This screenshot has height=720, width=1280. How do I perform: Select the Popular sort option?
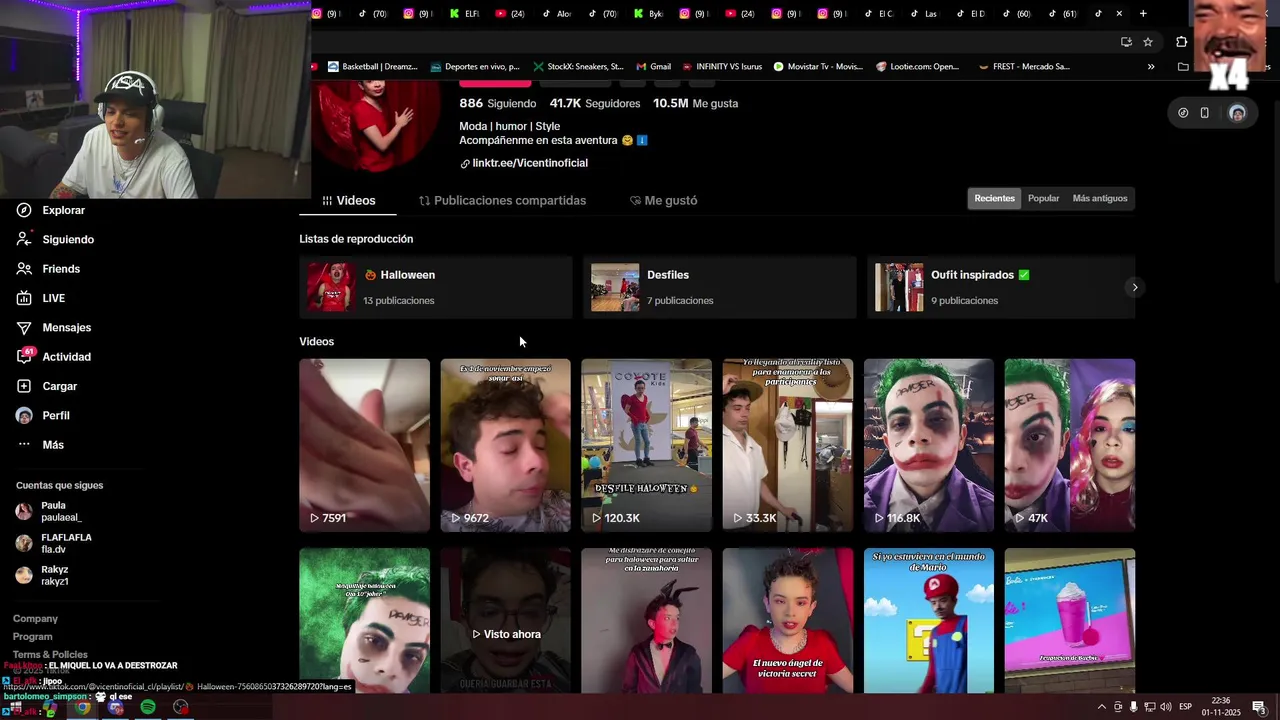pyautogui.click(x=1043, y=198)
